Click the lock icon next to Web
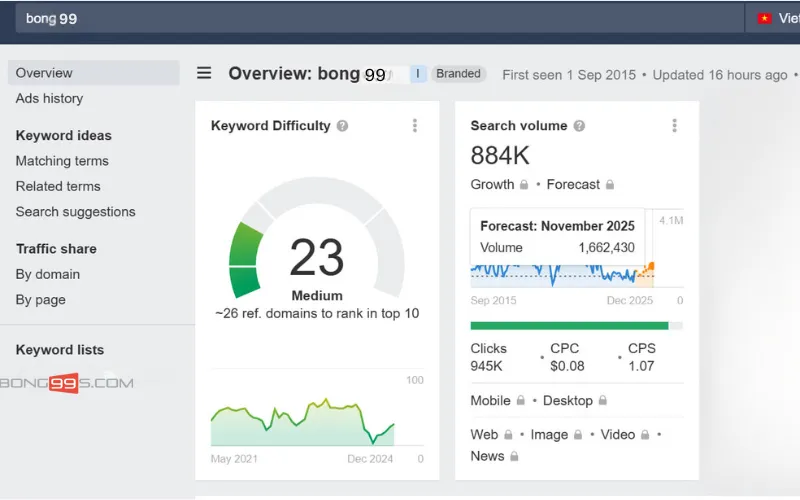 point(508,435)
